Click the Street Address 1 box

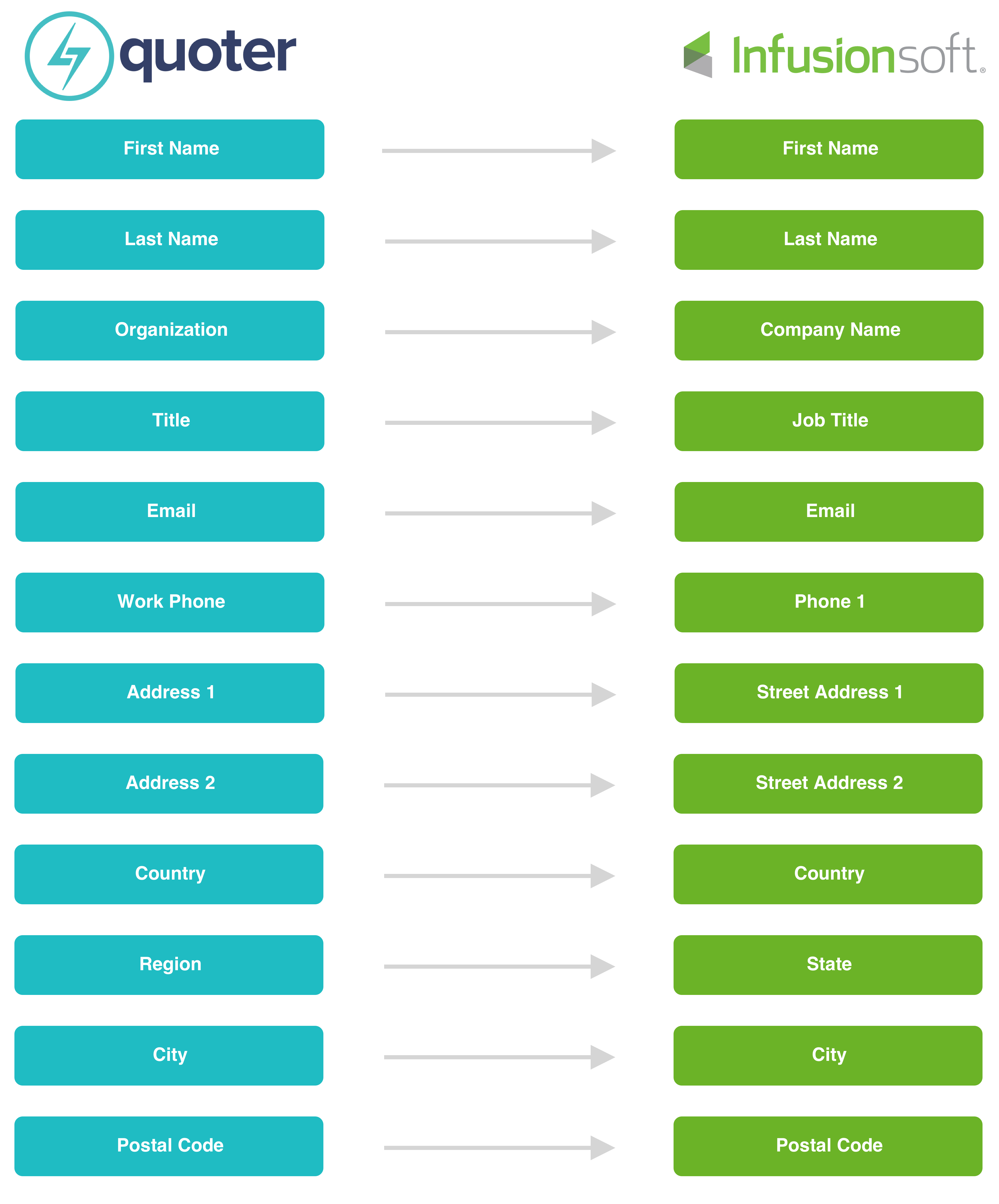pos(829,693)
